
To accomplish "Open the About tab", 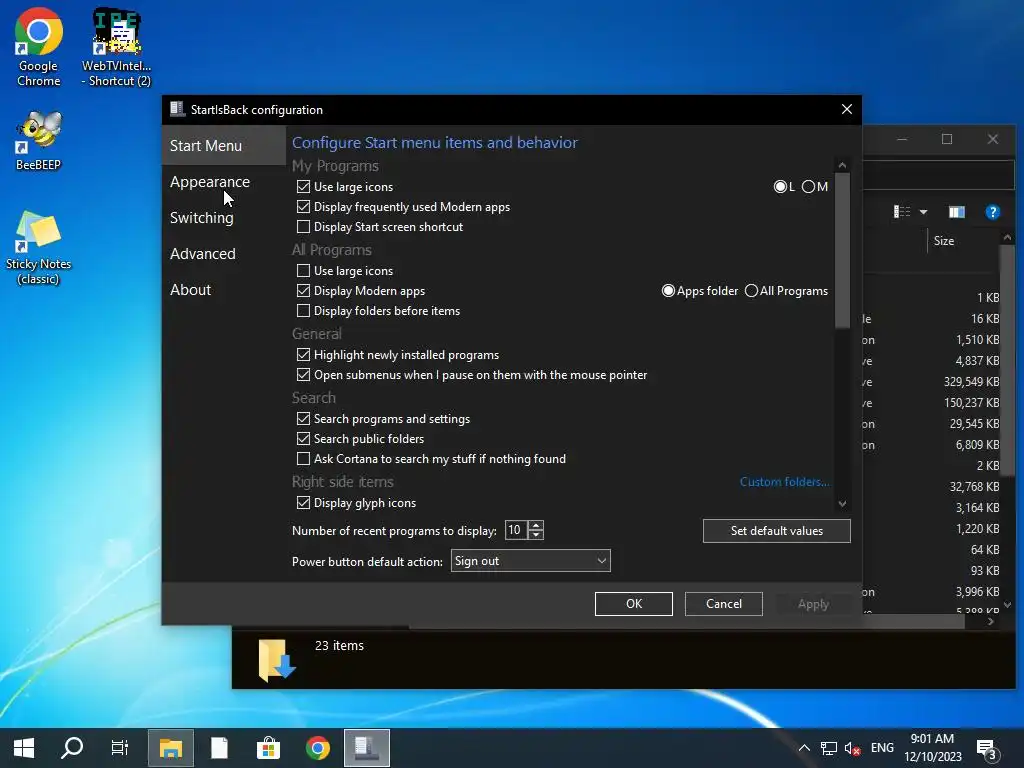I will (191, 289).
